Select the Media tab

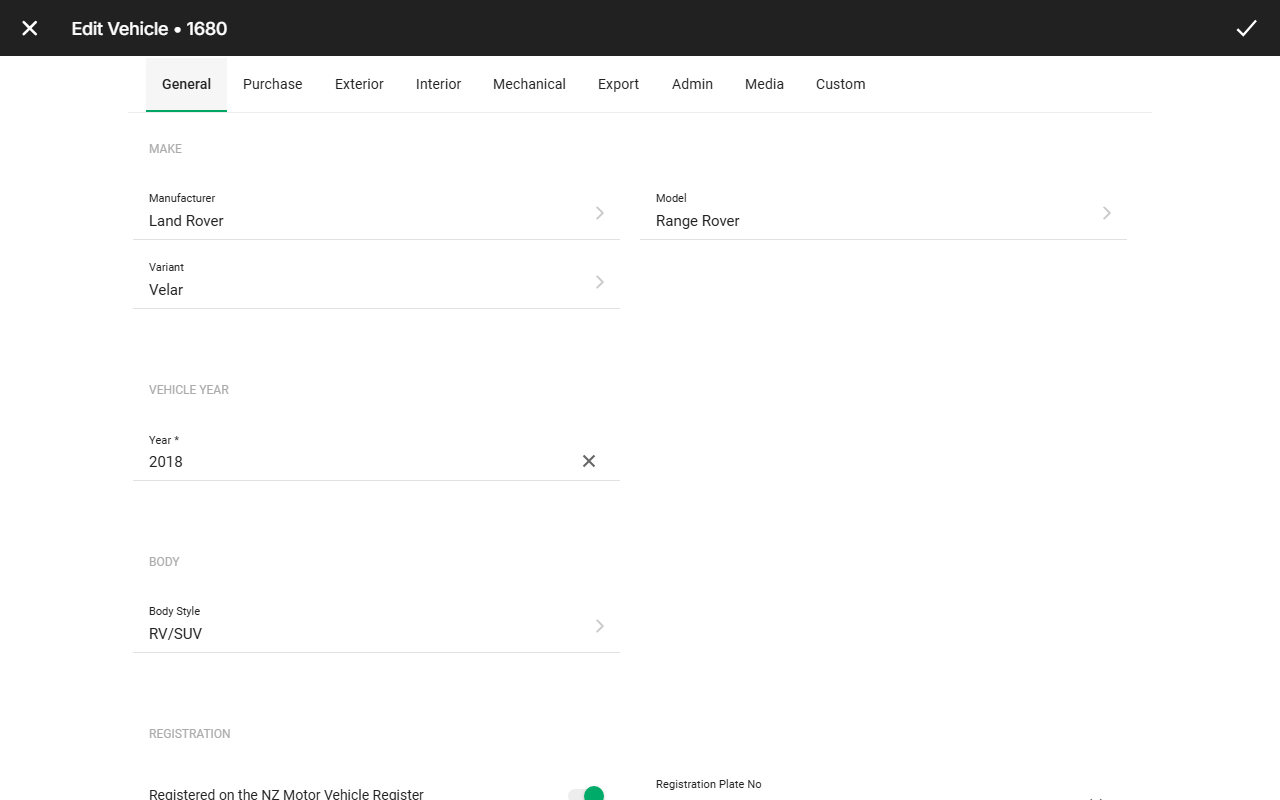click(764, 84)
